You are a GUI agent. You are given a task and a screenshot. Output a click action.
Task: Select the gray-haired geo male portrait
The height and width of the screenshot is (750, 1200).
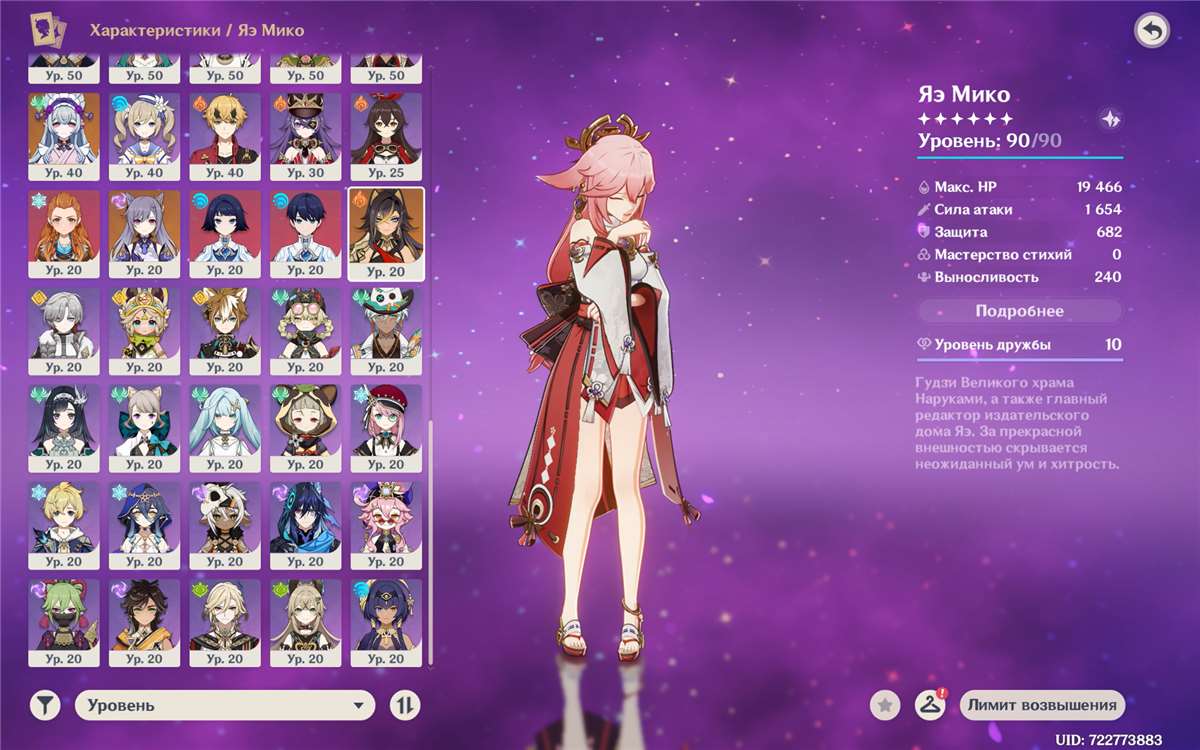click(65, 332)
